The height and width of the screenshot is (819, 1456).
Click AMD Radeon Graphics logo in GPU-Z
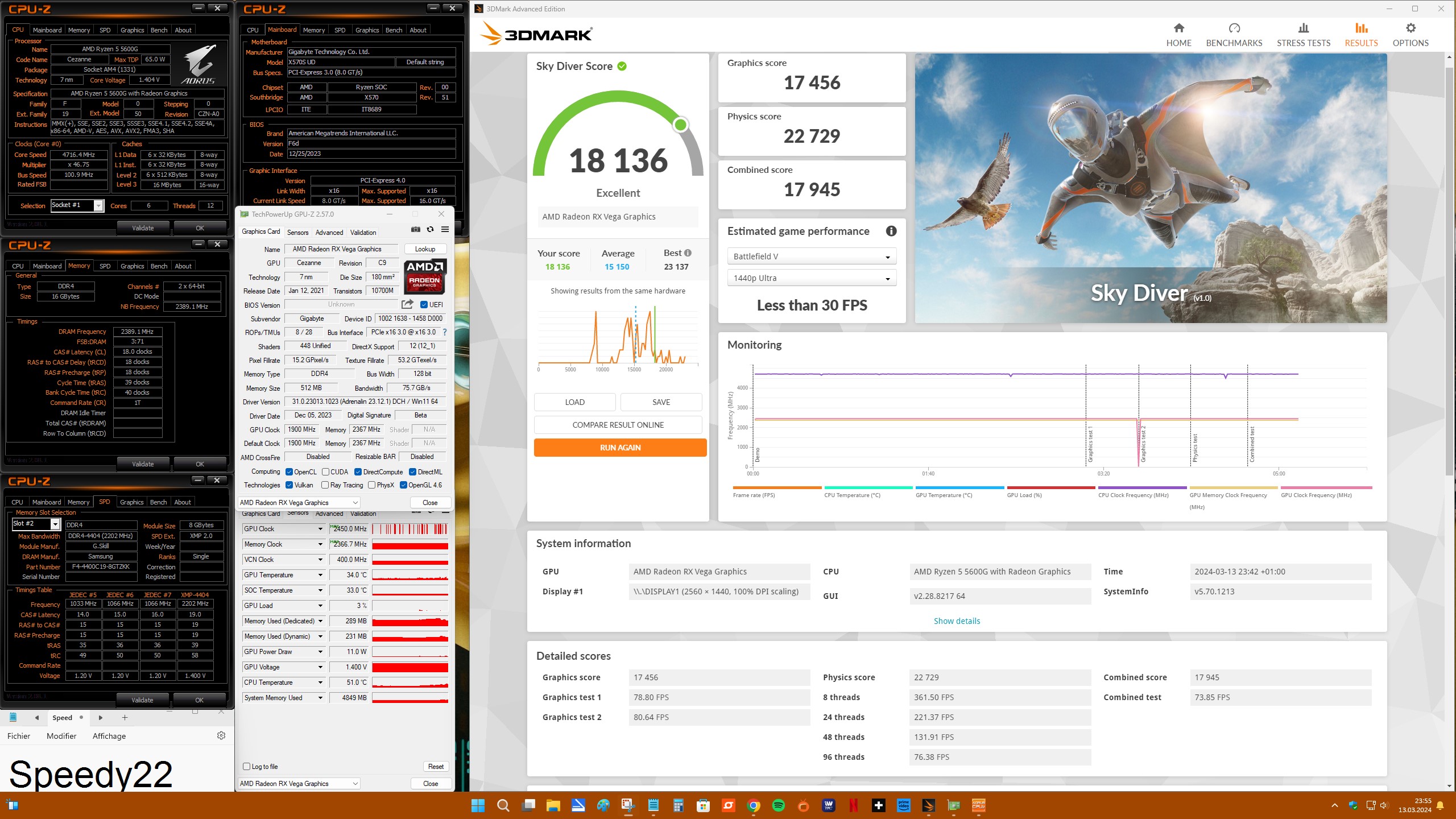[x=425, y=276]
